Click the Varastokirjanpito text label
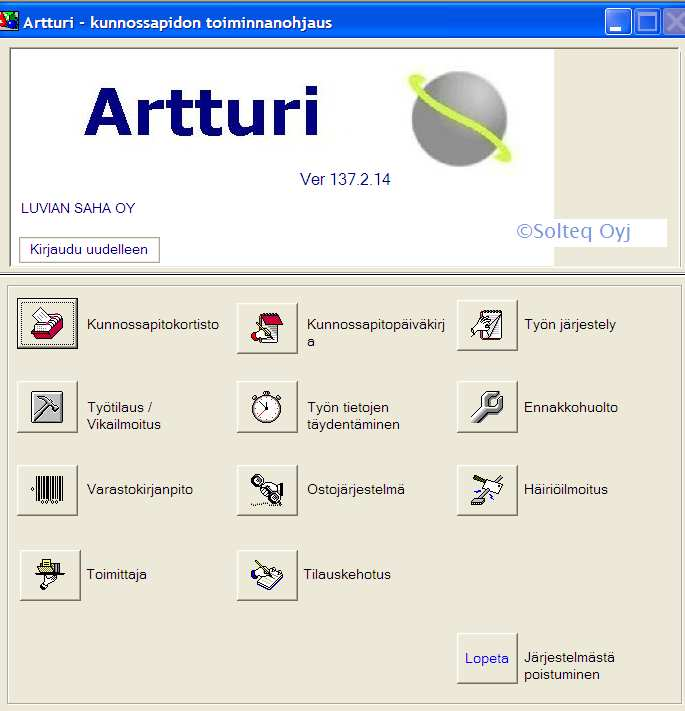The image size is (685, 711). tap(140, 489)
